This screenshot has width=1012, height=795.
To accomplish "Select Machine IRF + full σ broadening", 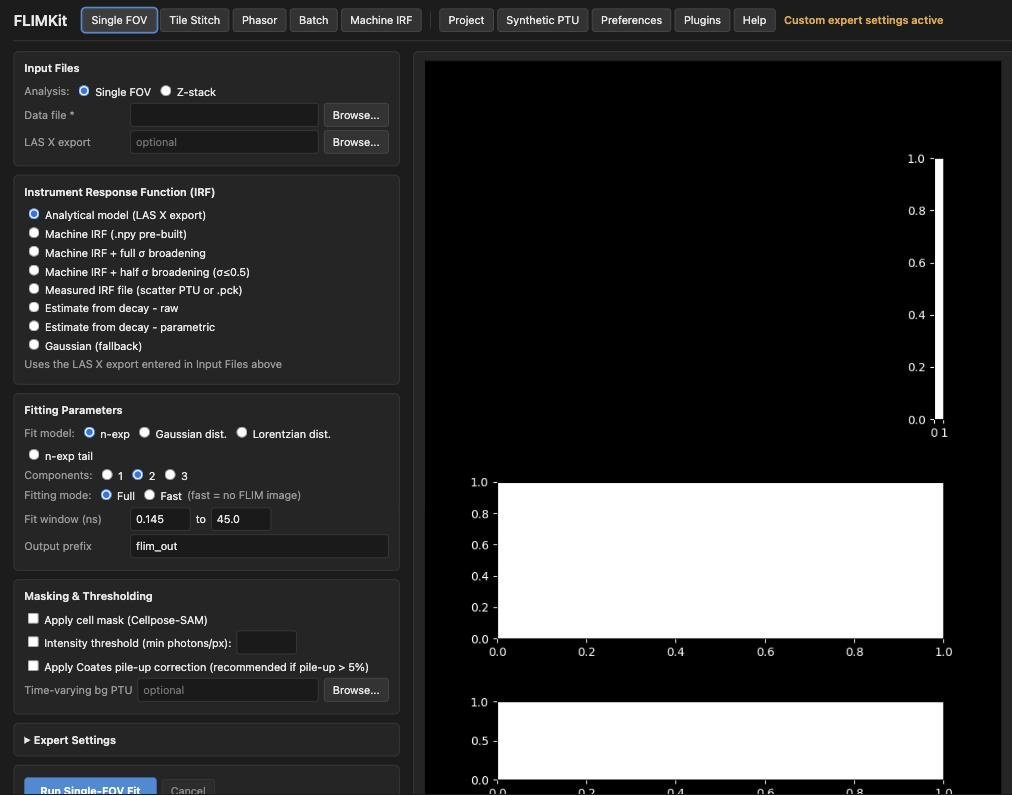I will pyautogui.click(x=34, y=252).
